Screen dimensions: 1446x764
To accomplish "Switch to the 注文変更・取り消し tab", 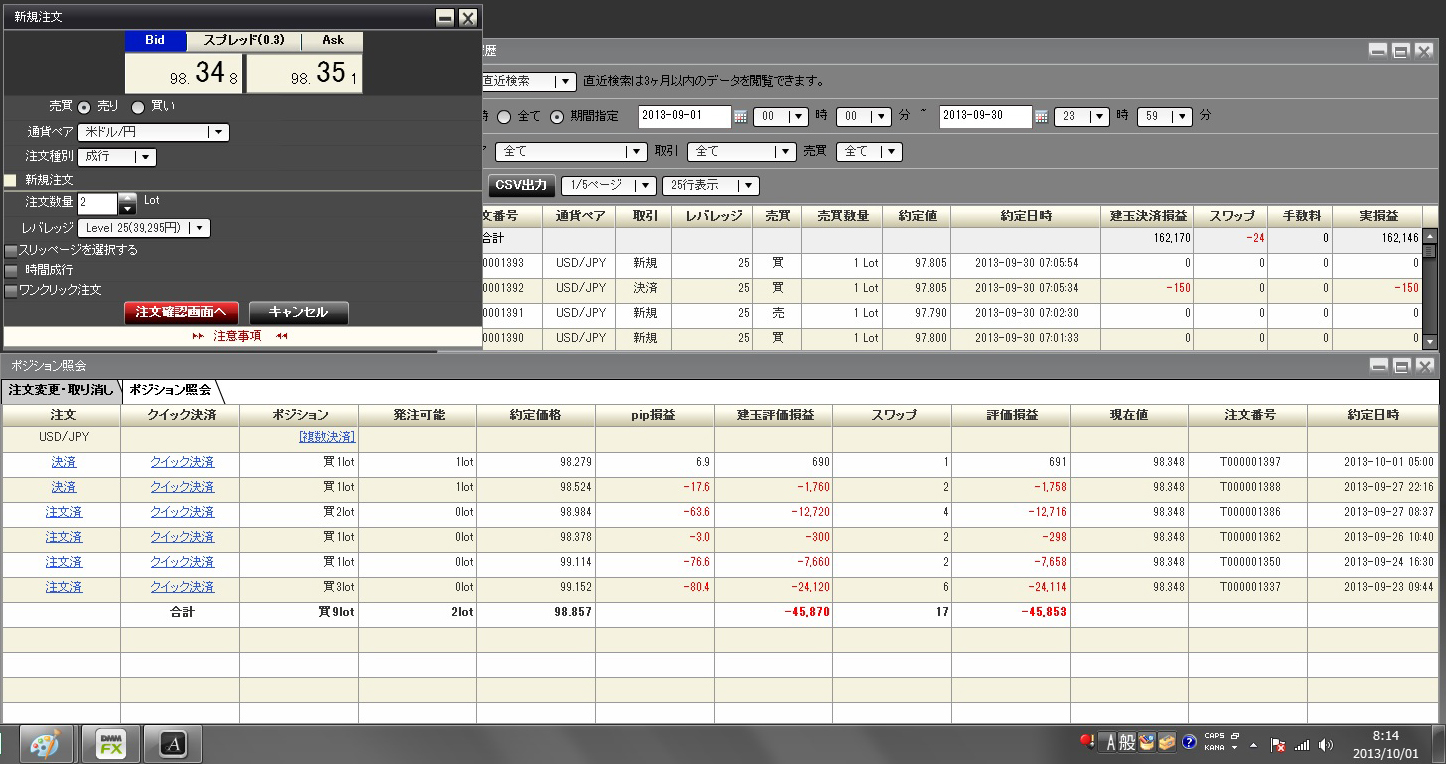I will (x=61, y=390).
